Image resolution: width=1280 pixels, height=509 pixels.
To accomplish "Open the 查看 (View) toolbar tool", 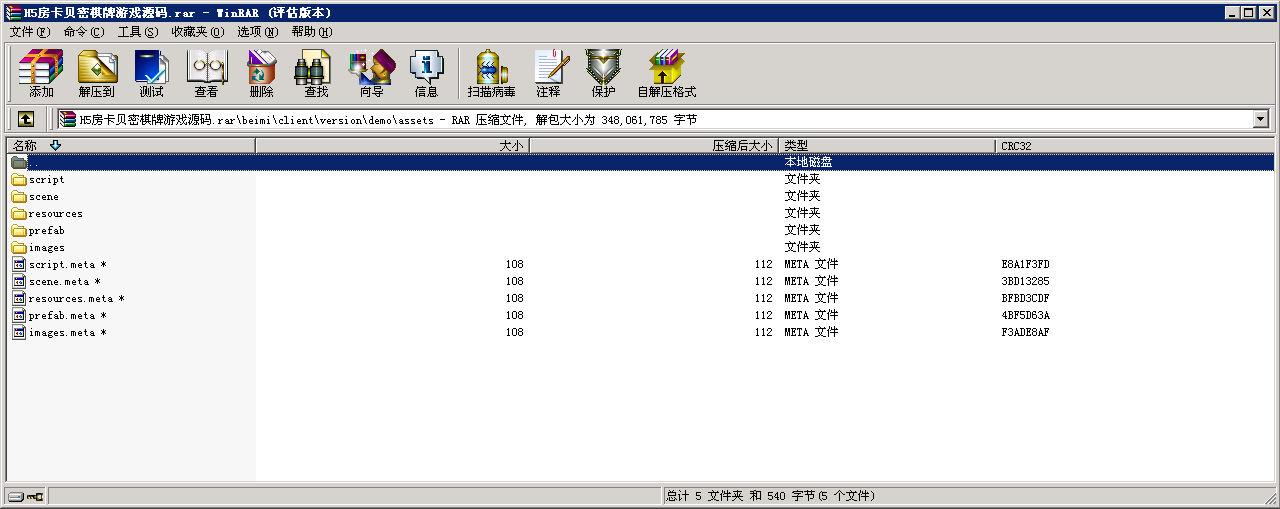I will tap(207, 74).
